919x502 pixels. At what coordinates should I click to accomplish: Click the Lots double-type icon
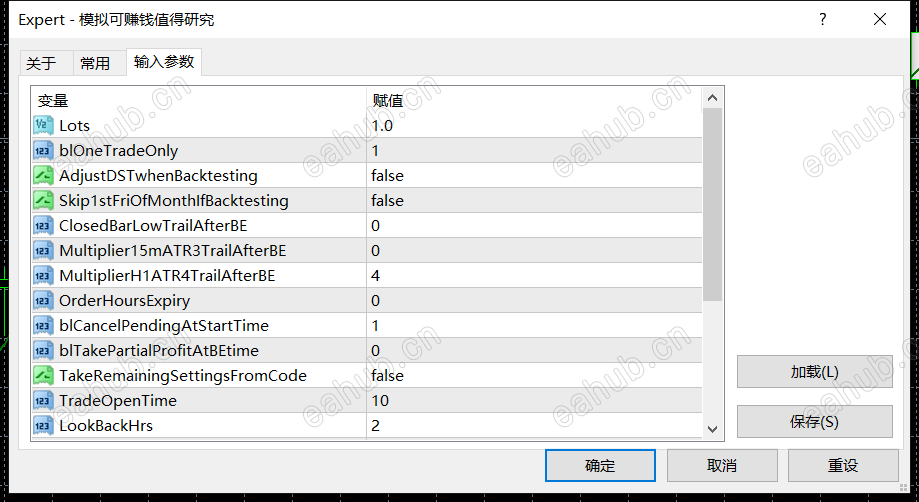[43, 125]
